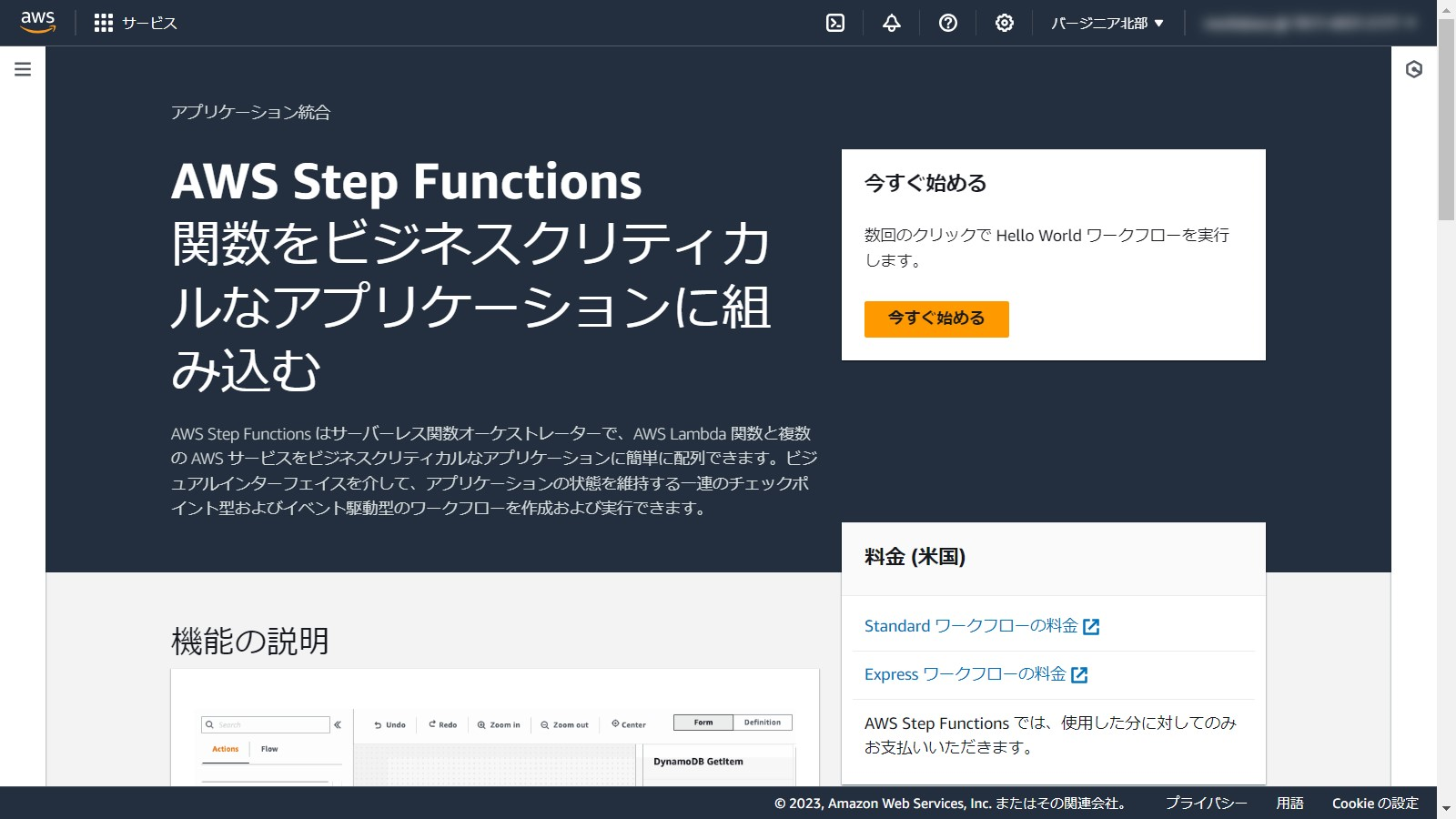Open Cookie の設定 in footer
Viewport: 1456px width, 819px height.
click(x=1374, y=803)
